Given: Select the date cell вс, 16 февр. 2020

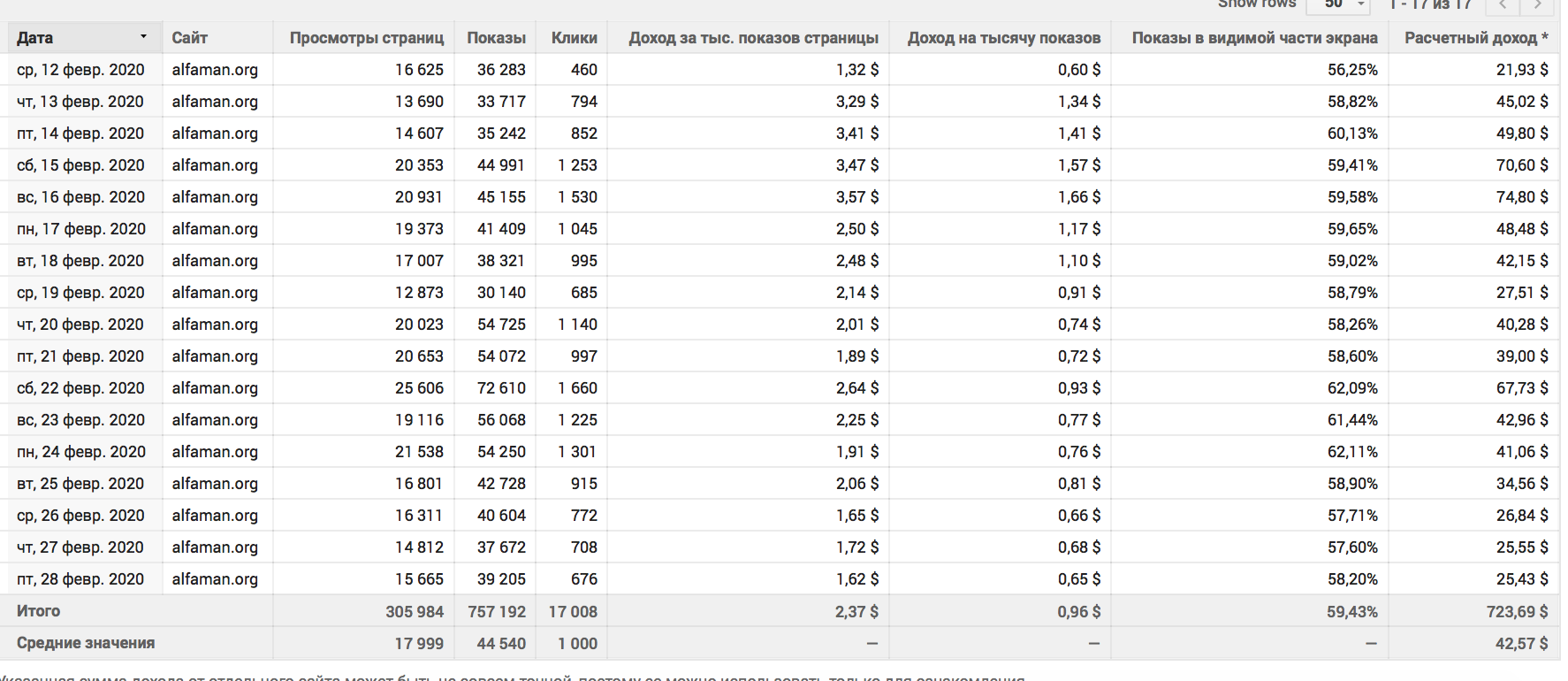Looking at the screenshot, I should coord(80,197).
